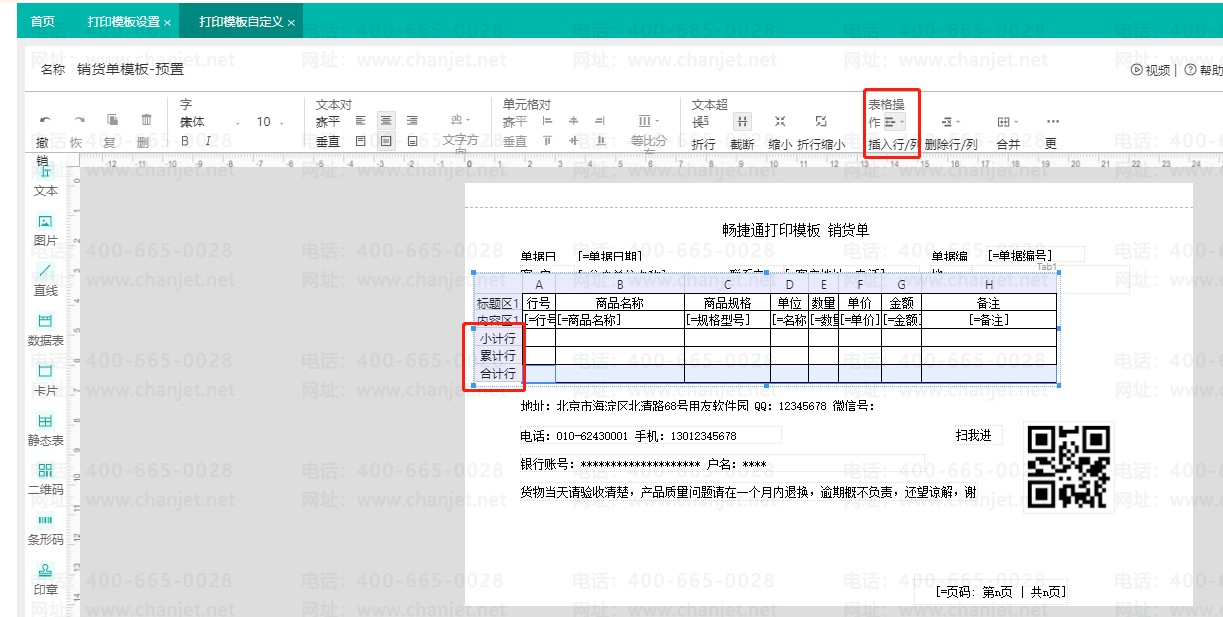This screenshot has height=617, width=1223.
Task: Click the more (更多) ellipsis icon
Action: point(1052,122)
